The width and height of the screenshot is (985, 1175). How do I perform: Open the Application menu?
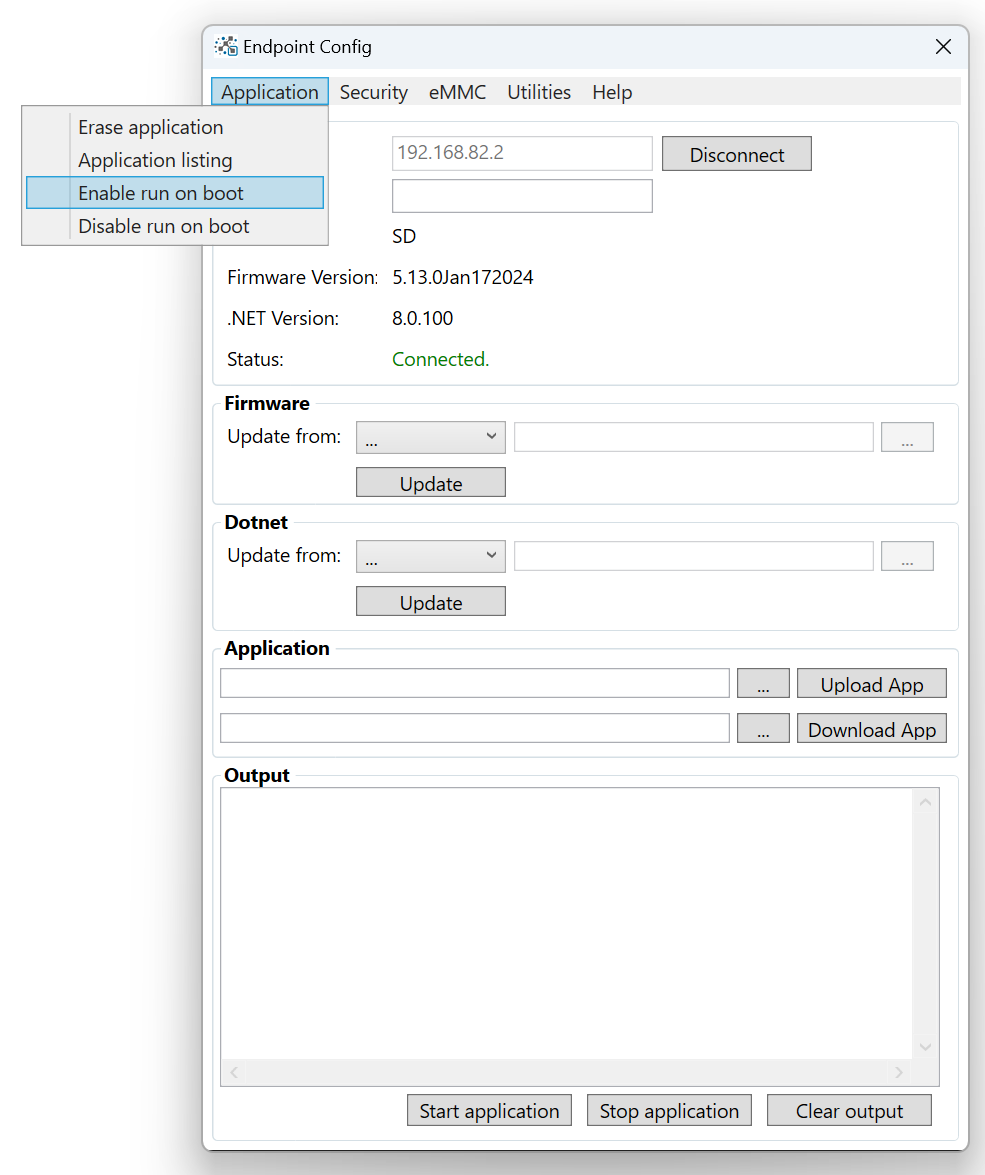[x=269, y=91]
